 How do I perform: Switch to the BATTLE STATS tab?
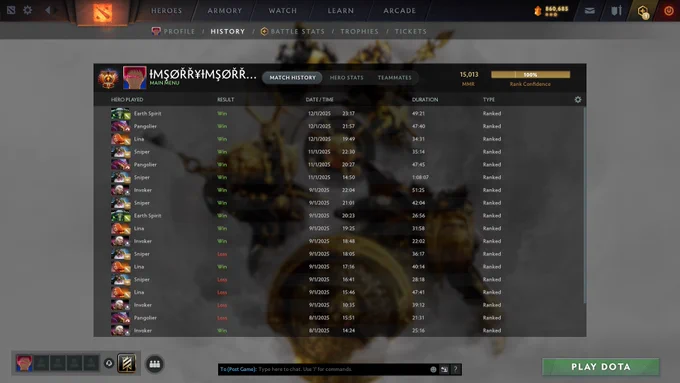[293, 31]
